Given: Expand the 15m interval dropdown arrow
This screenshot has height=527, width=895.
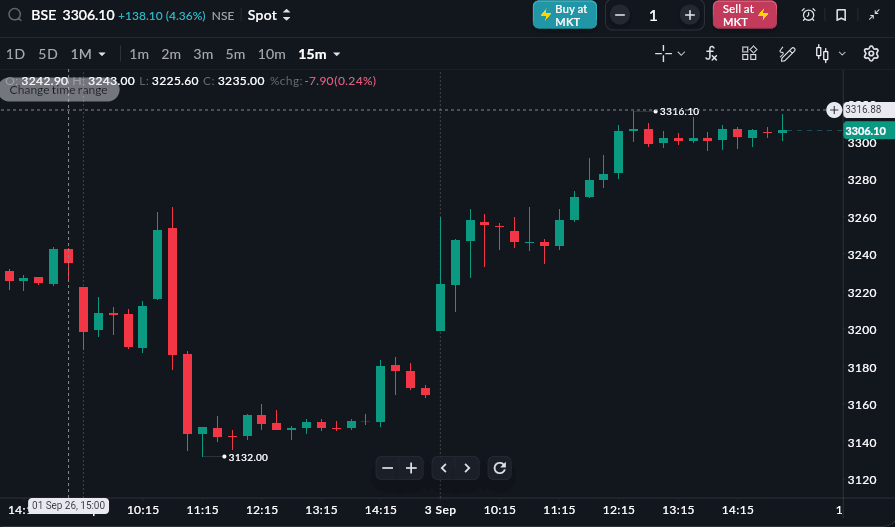Looking at the screenshot, I should [x=337, y=54].
